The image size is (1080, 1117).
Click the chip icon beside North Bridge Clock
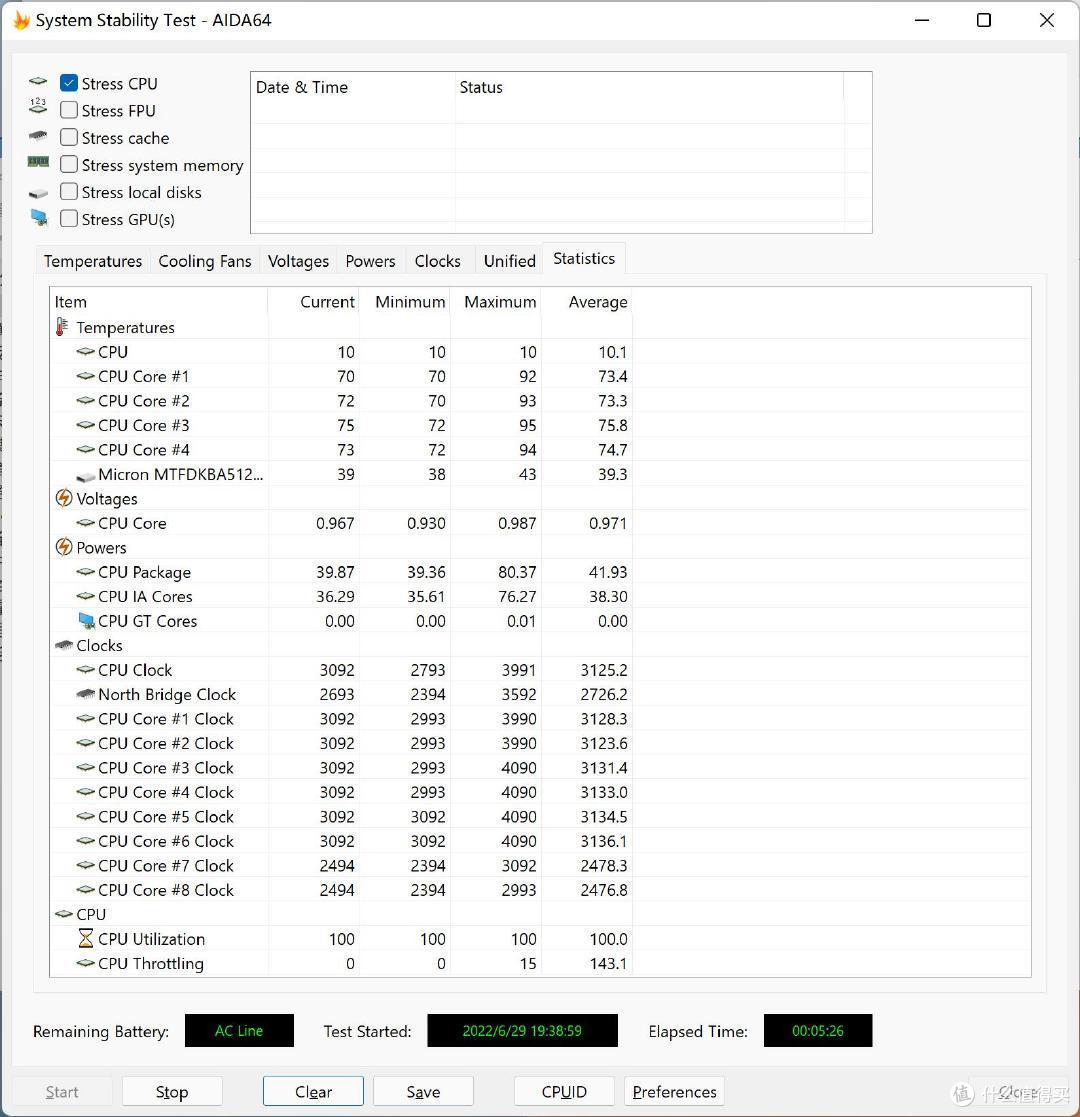click(85, 693)
